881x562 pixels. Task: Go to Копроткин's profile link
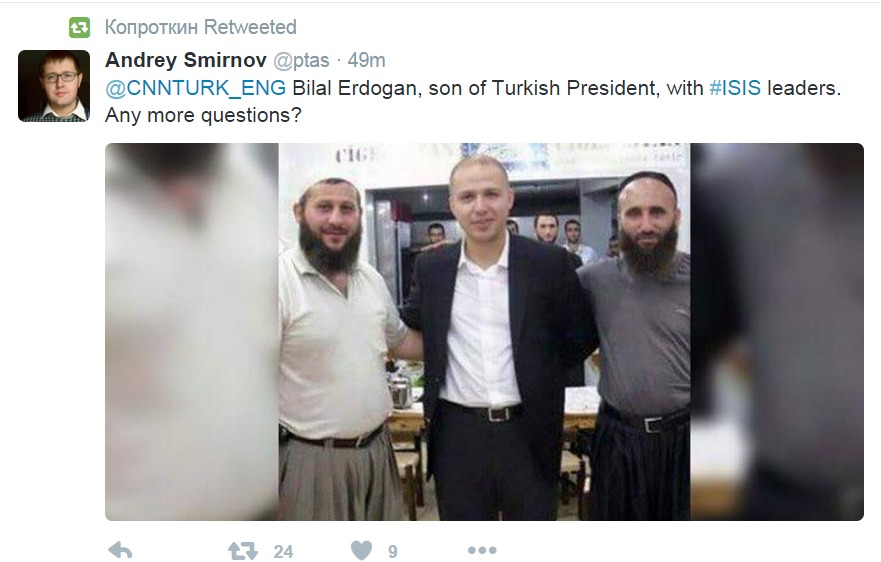point(152,27)
